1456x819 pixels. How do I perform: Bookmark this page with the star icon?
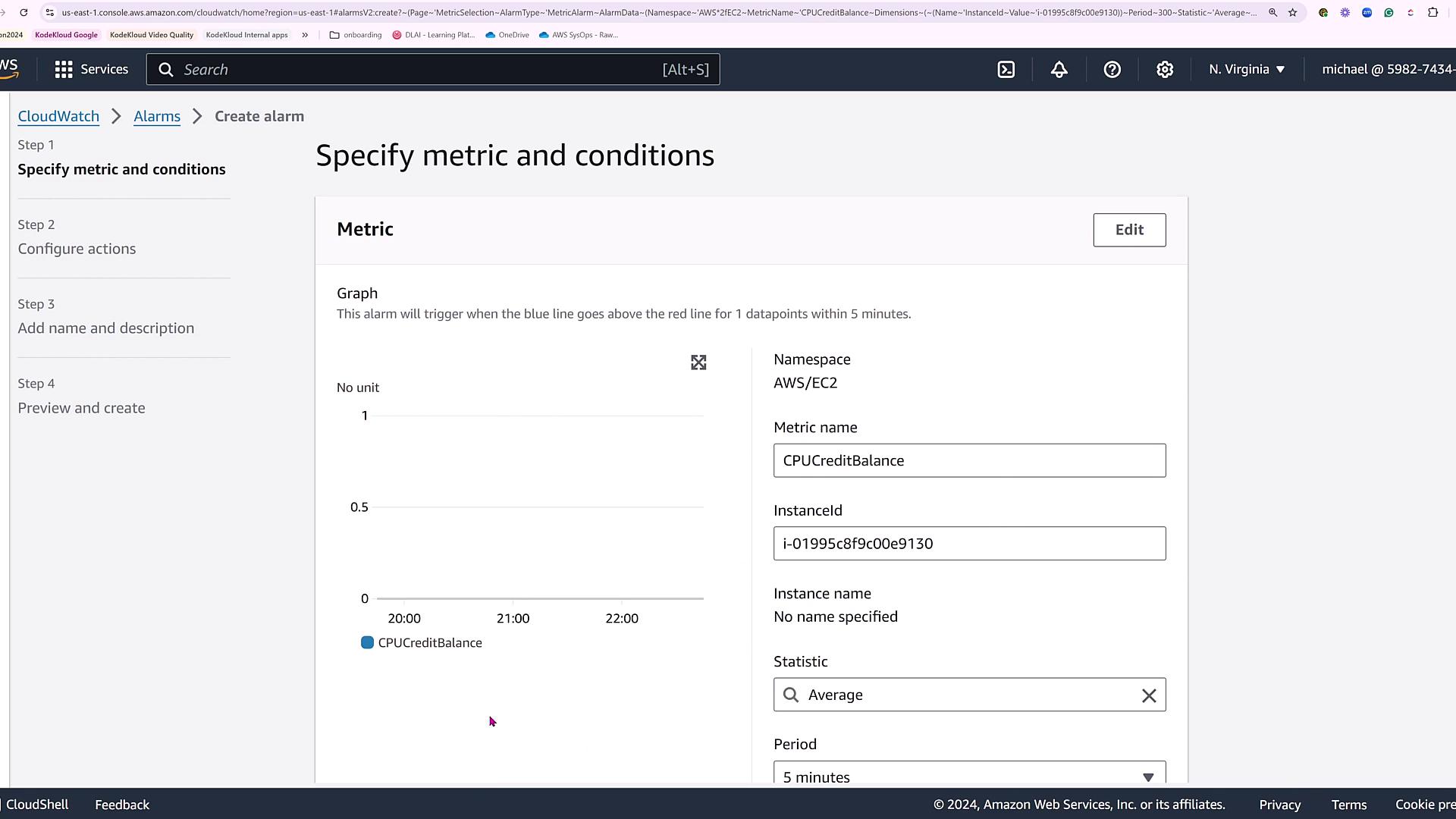click(1293, 12)
